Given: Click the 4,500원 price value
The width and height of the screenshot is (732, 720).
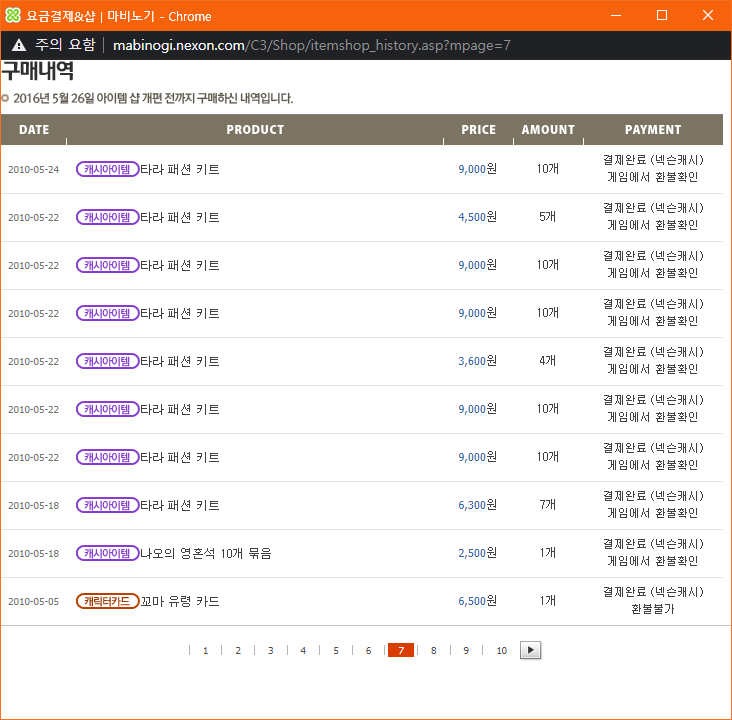Looking at the screenshot, I should pyautogui.click(x=478, y=217).
